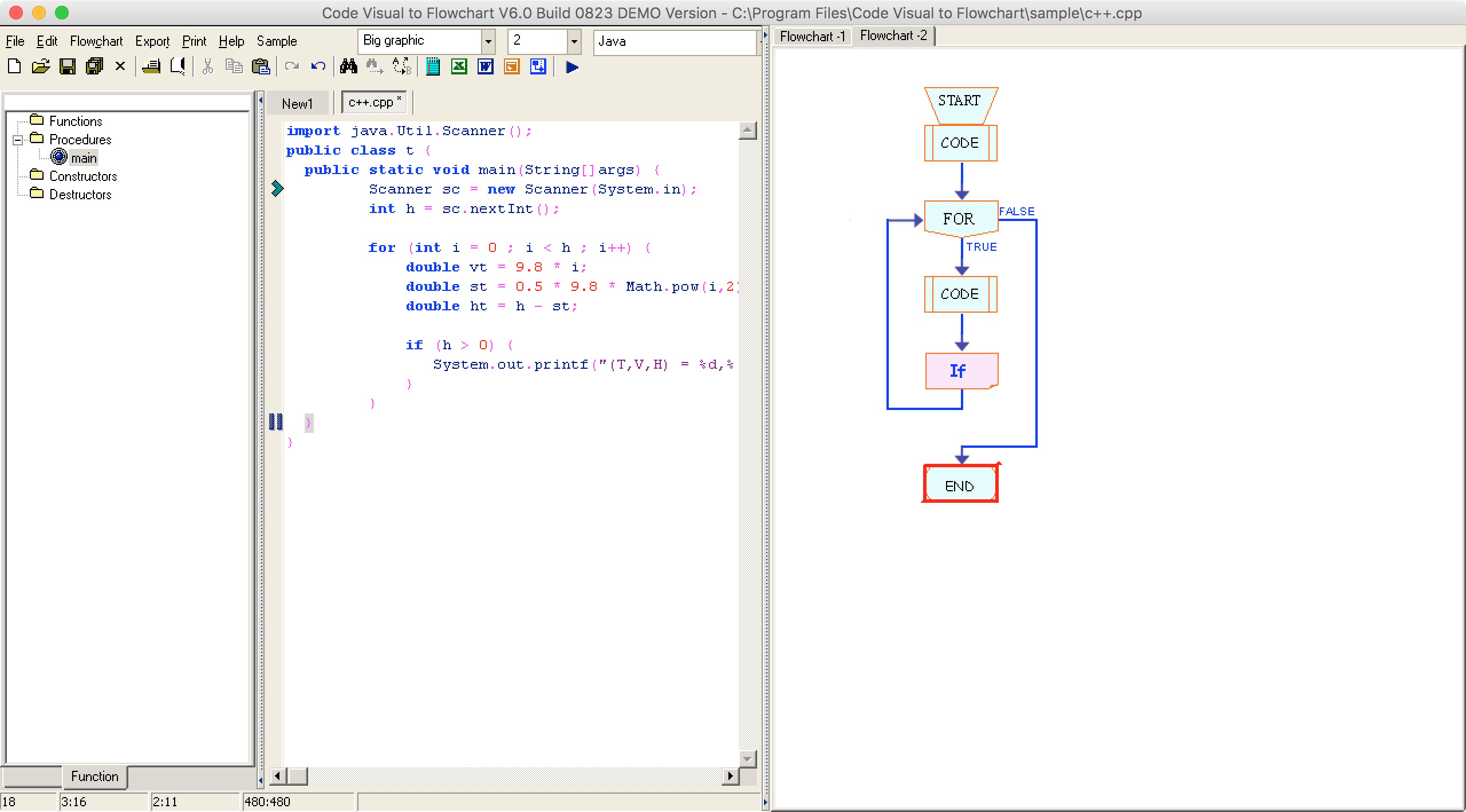Click the editor vertical scrollbar up arrow
Viewport: 1466px width, 812px height.
click(747, 131)
